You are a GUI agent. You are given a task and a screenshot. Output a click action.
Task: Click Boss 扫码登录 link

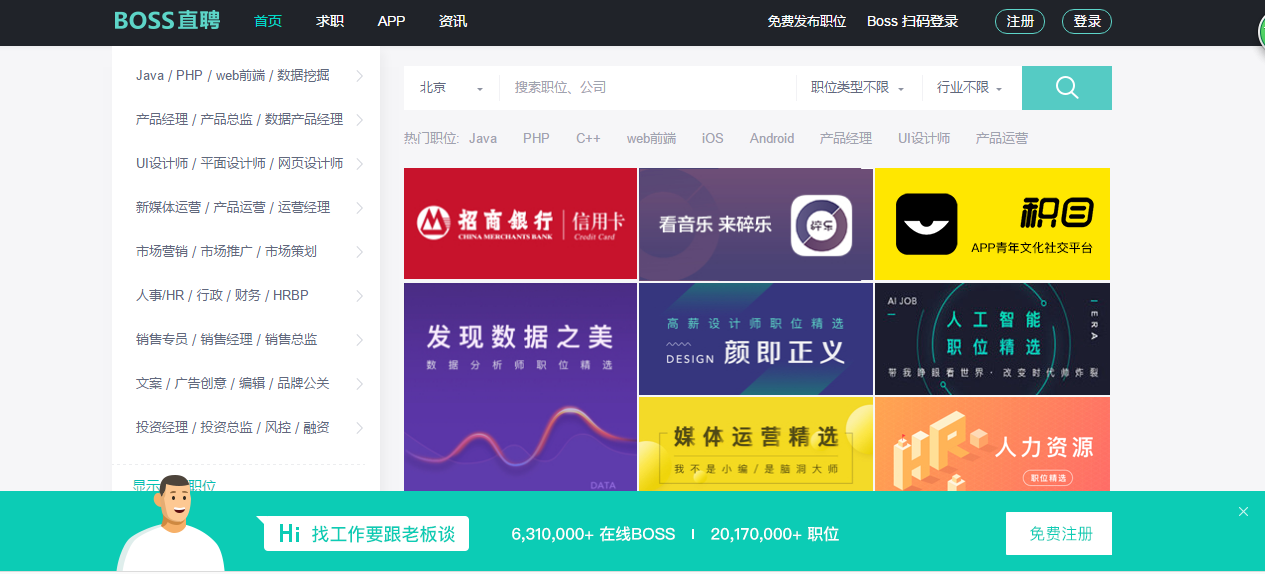coord(912,21)
